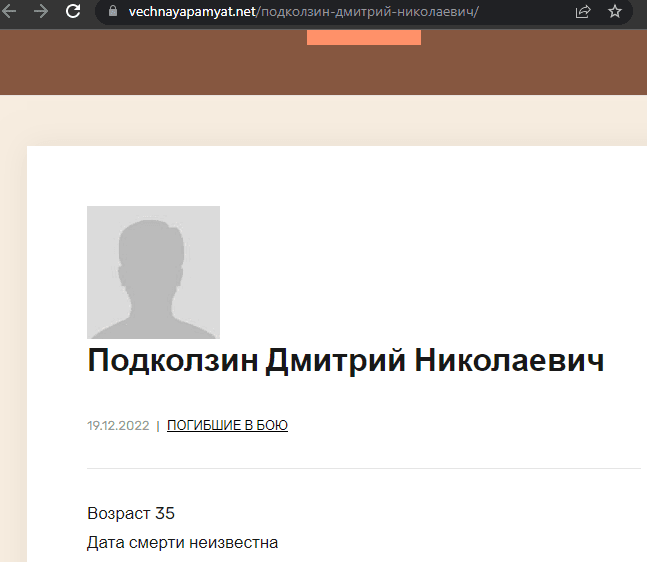Image resolution: width=647 pixels, height=562 pixels.
Task: Click the post date 19.12.2022
Action: 118,425
